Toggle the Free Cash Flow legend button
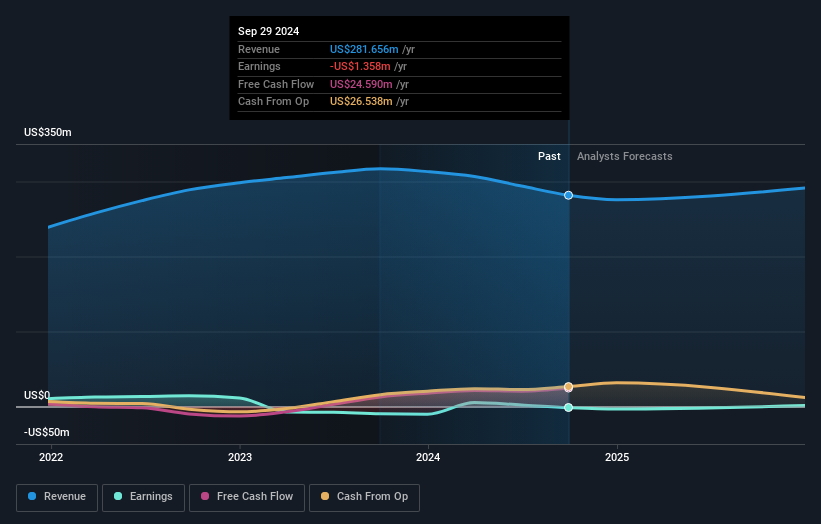 tap(247, 497)
